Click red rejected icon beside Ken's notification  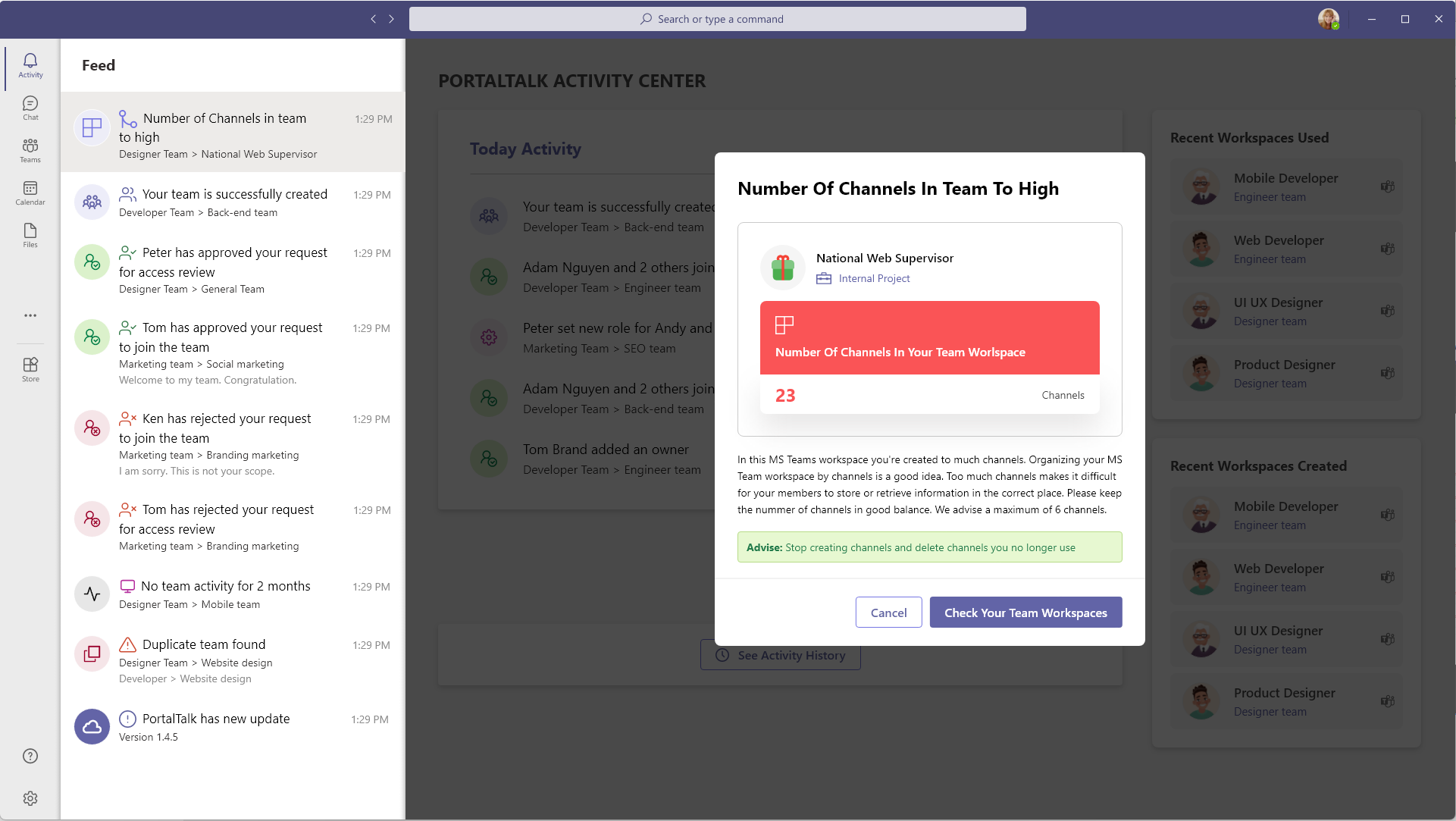92,428
